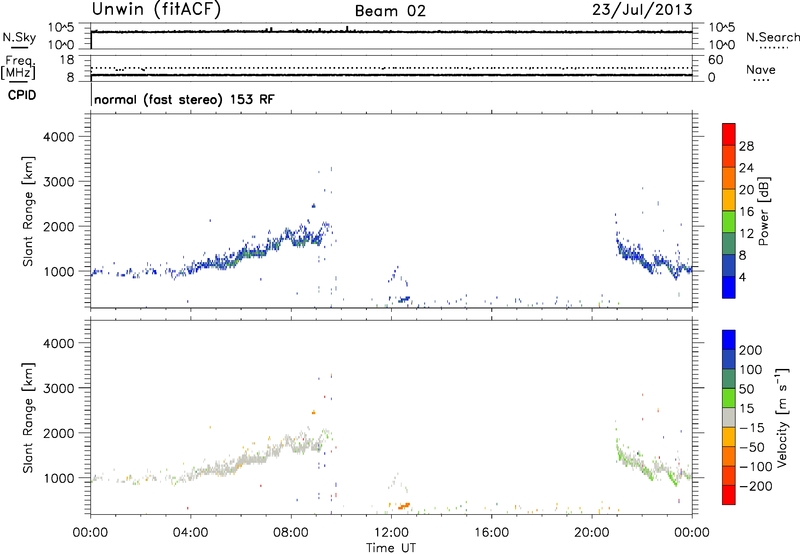The width and height of the screenshot is (800, 554).
Task: Click the 'CPID' label
Action: click(22, 95)
